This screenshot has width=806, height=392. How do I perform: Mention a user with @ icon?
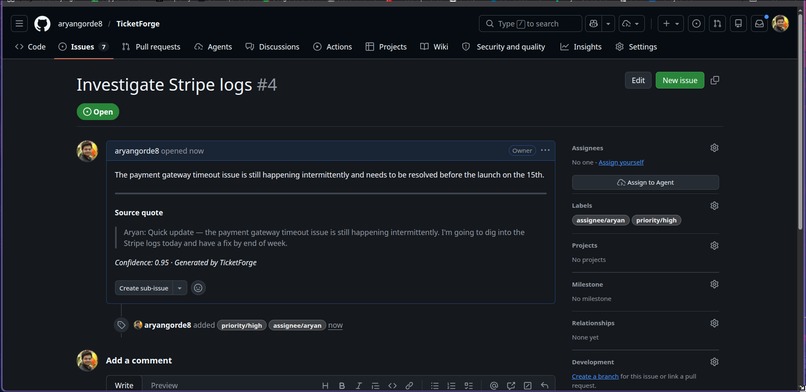click(x=494, y=386)
